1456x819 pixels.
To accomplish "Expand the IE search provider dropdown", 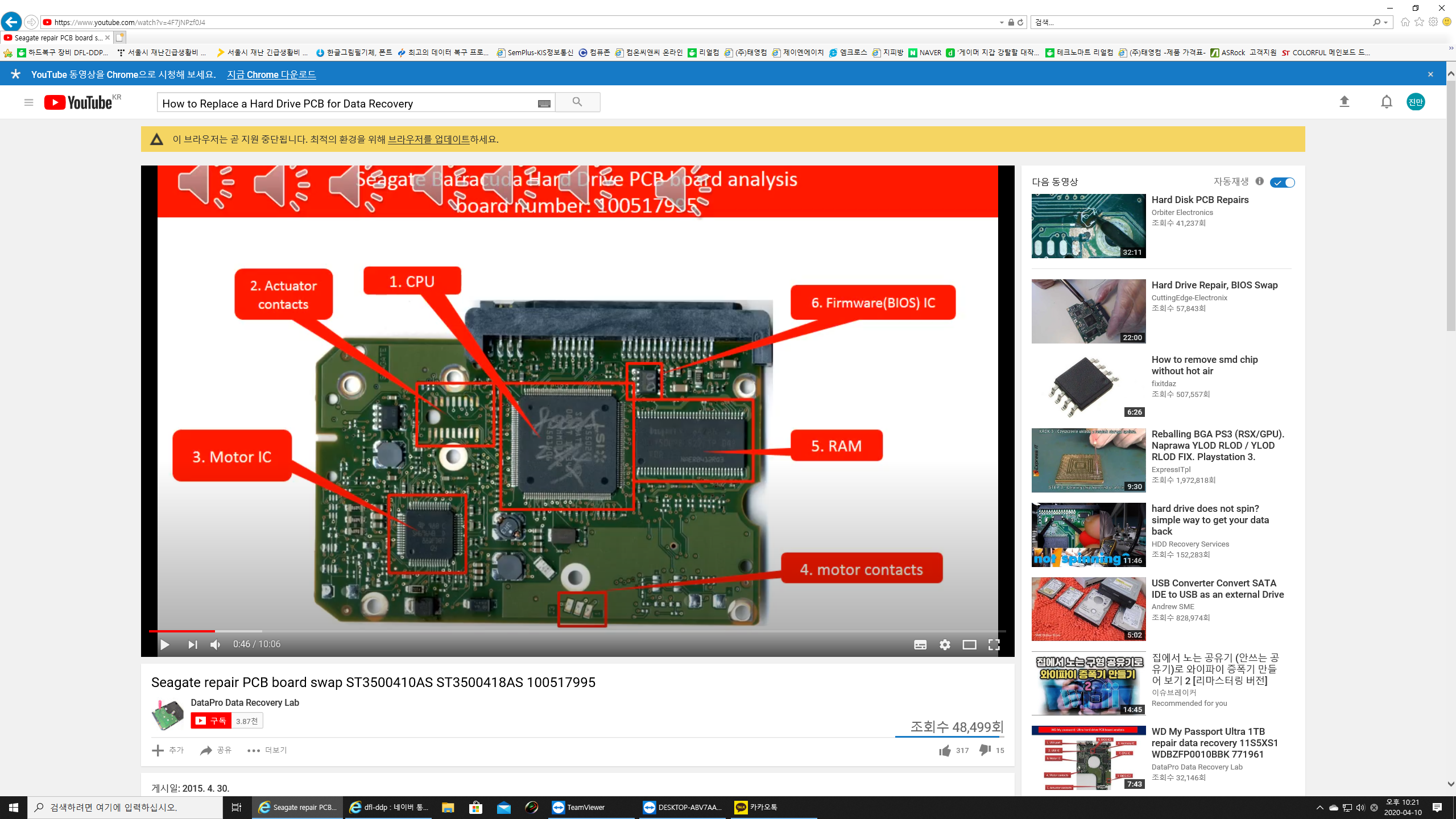I will 1386,22.
